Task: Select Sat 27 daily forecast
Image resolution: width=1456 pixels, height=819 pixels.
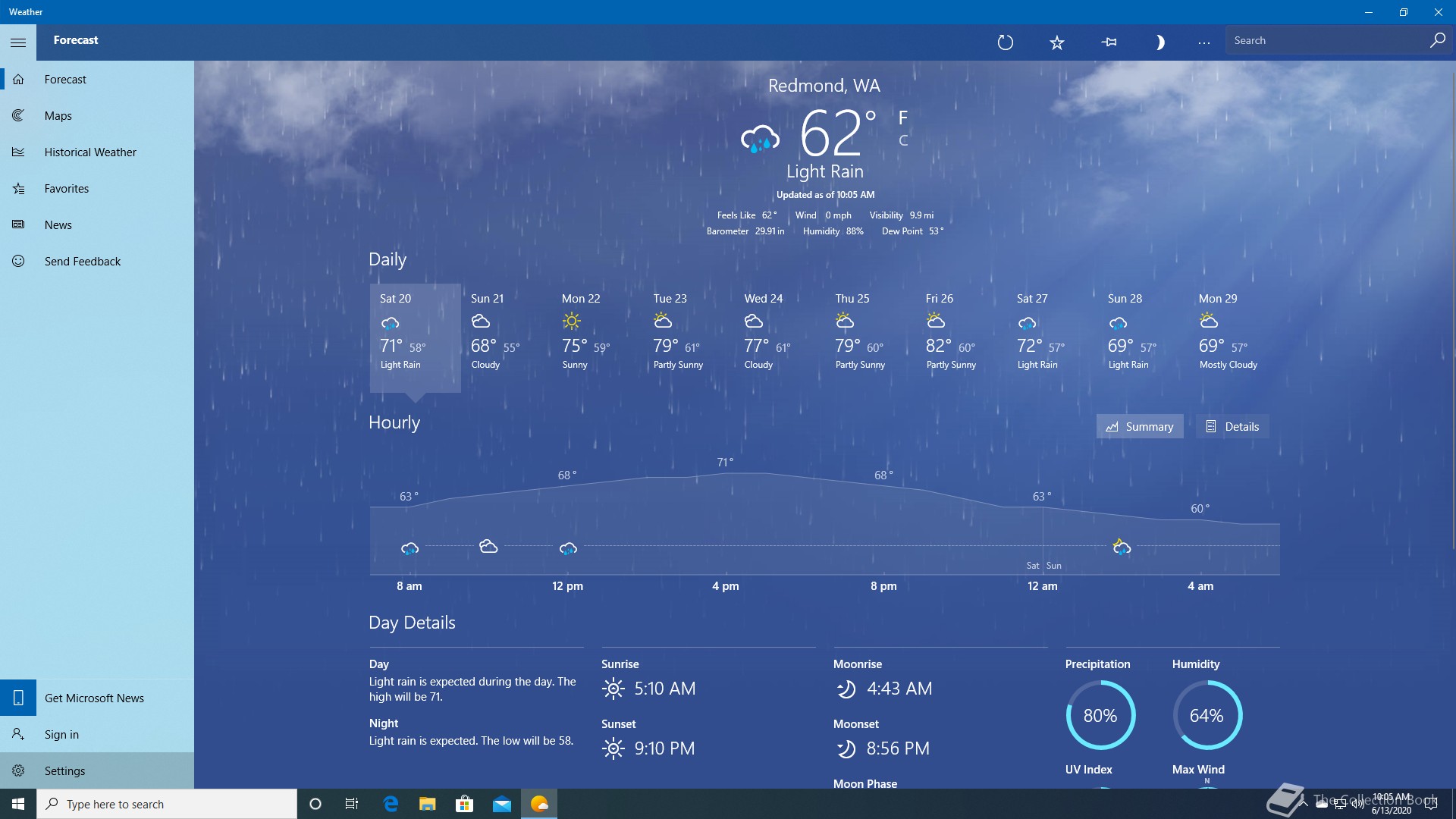Action: tap(1052, 337)
